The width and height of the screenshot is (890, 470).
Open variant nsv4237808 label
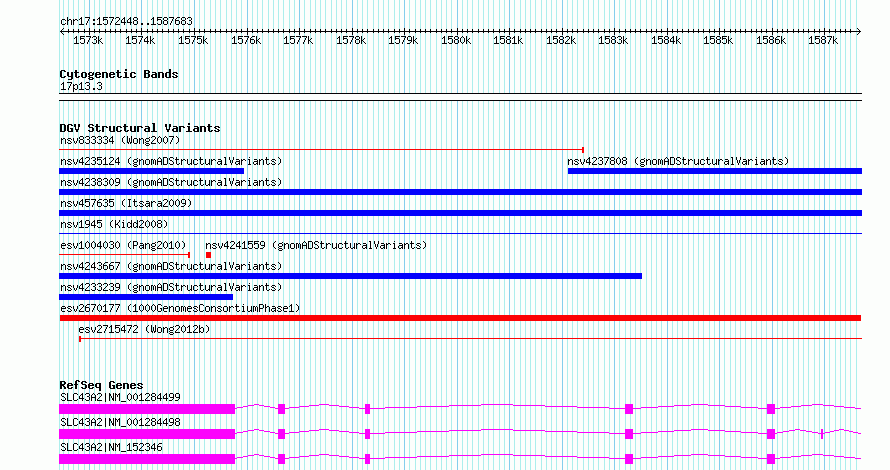(678, 161)
